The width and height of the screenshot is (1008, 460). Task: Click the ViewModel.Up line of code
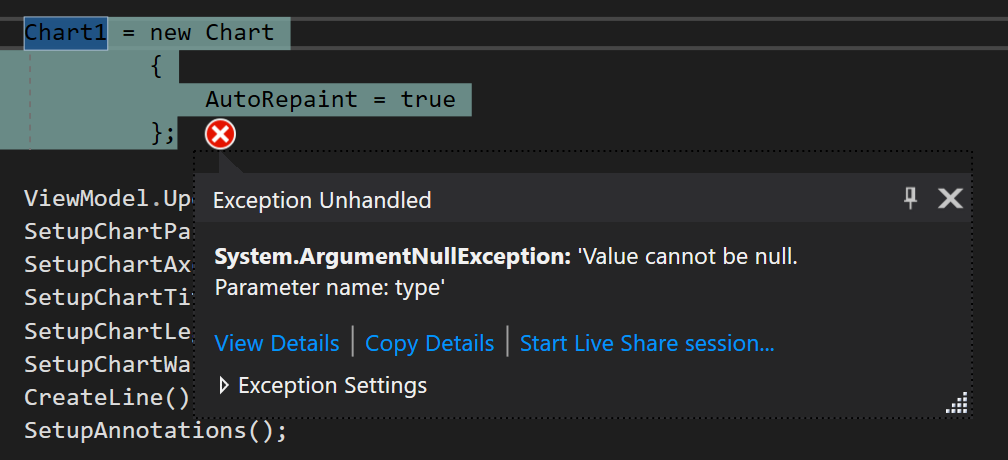click(x=109, y=199)
